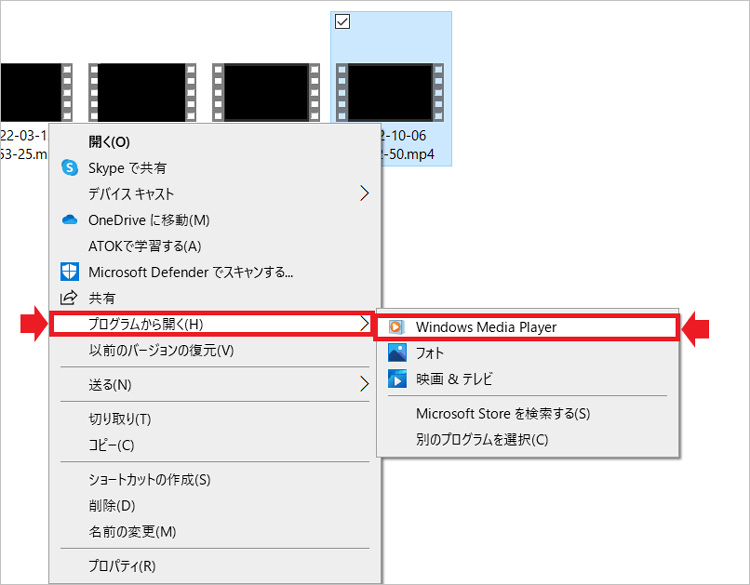Choose ショートカットの作成(S)
Viewport: 750px width, 585px height.
(x=215, y=479)
